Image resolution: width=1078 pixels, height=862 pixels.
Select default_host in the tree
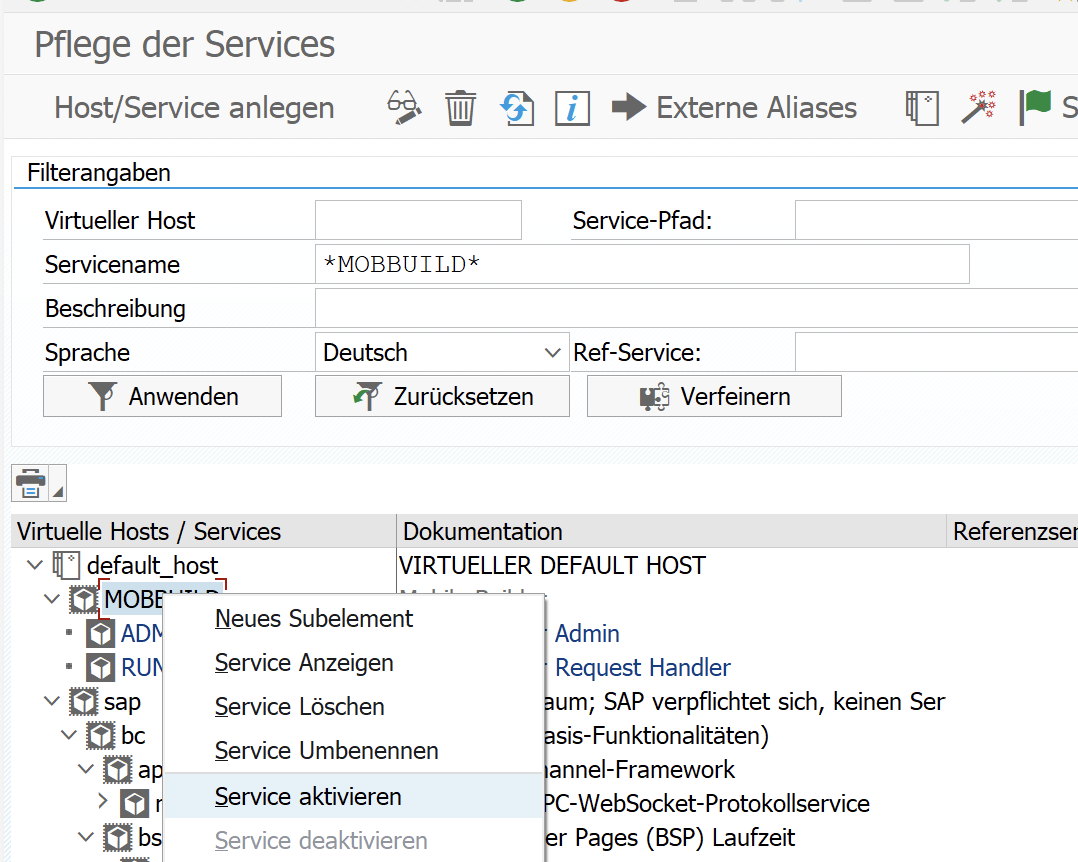click(152, 565)
